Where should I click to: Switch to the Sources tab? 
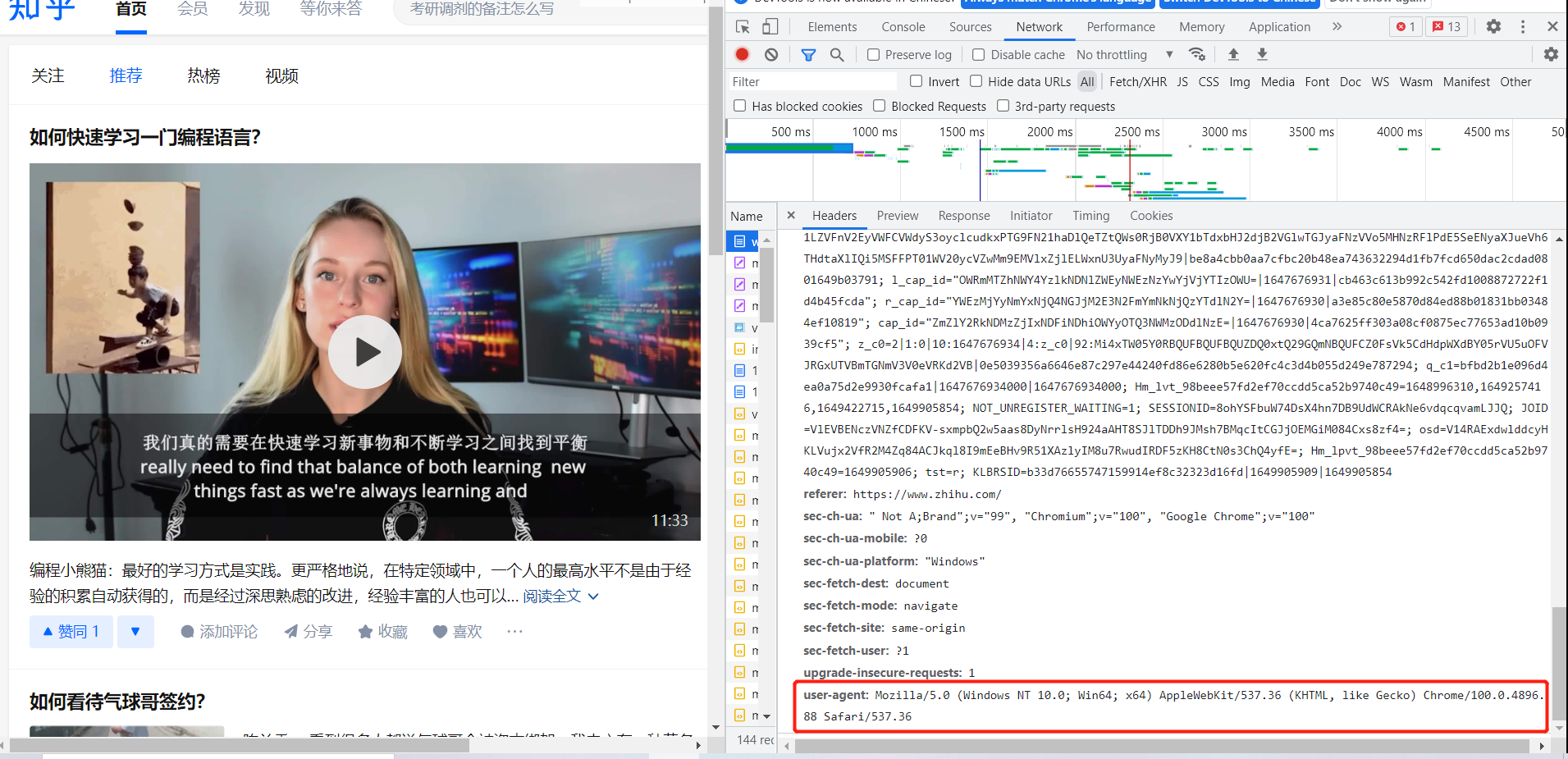971,26
